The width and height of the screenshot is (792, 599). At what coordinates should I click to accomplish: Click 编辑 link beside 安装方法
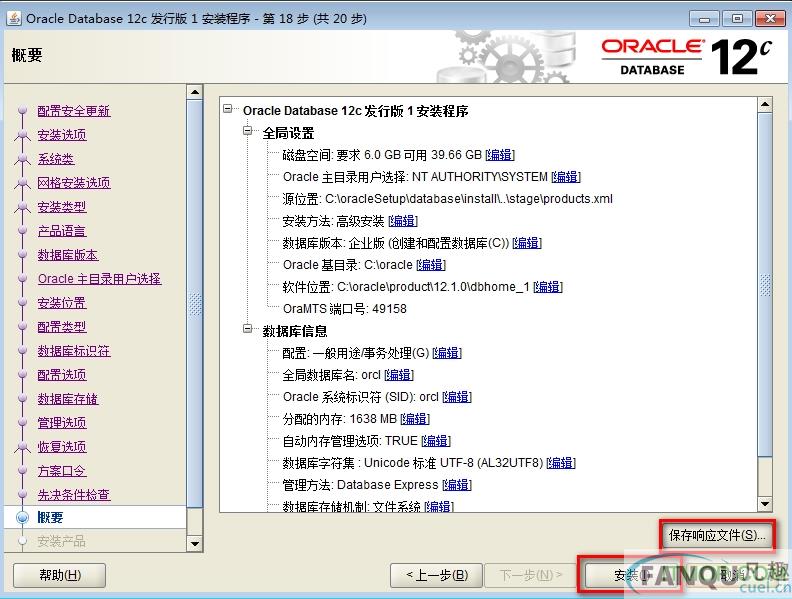click(x=403, y=221)
